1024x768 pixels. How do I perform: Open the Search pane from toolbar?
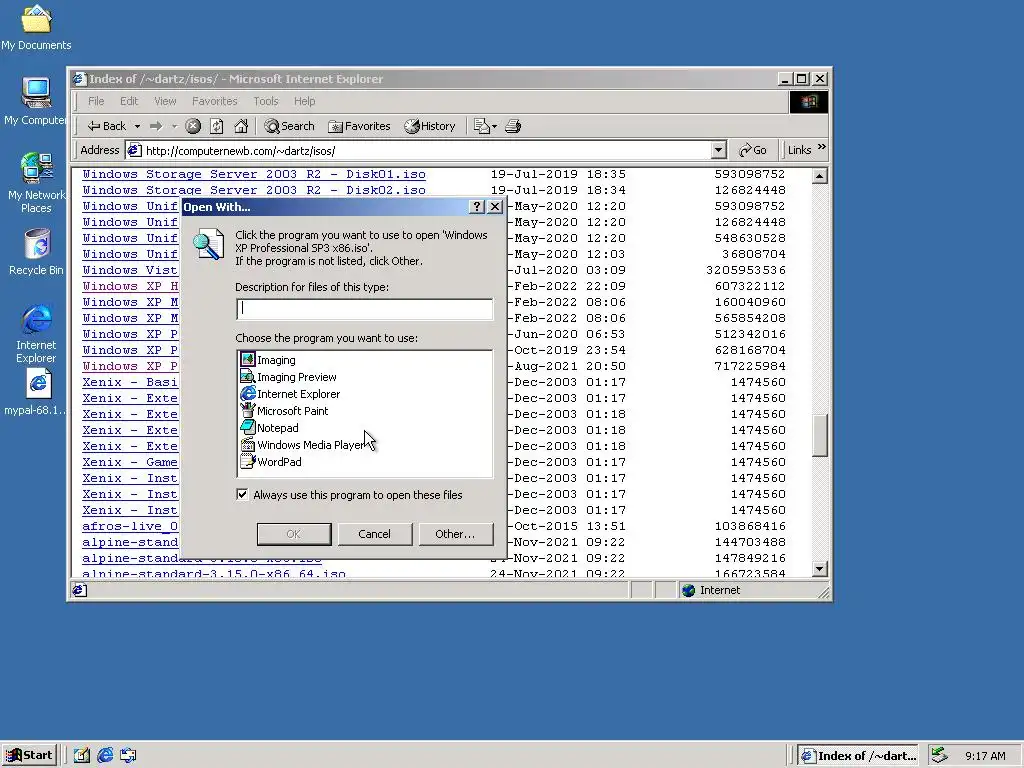289,126
